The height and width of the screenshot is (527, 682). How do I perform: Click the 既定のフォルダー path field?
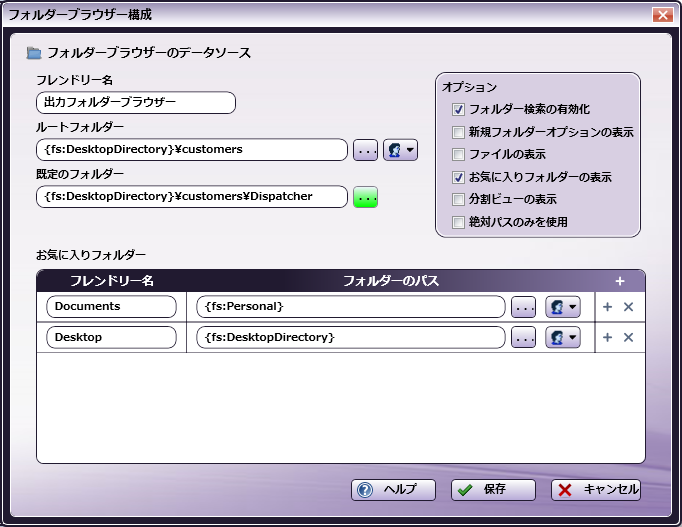pos(192,197)
